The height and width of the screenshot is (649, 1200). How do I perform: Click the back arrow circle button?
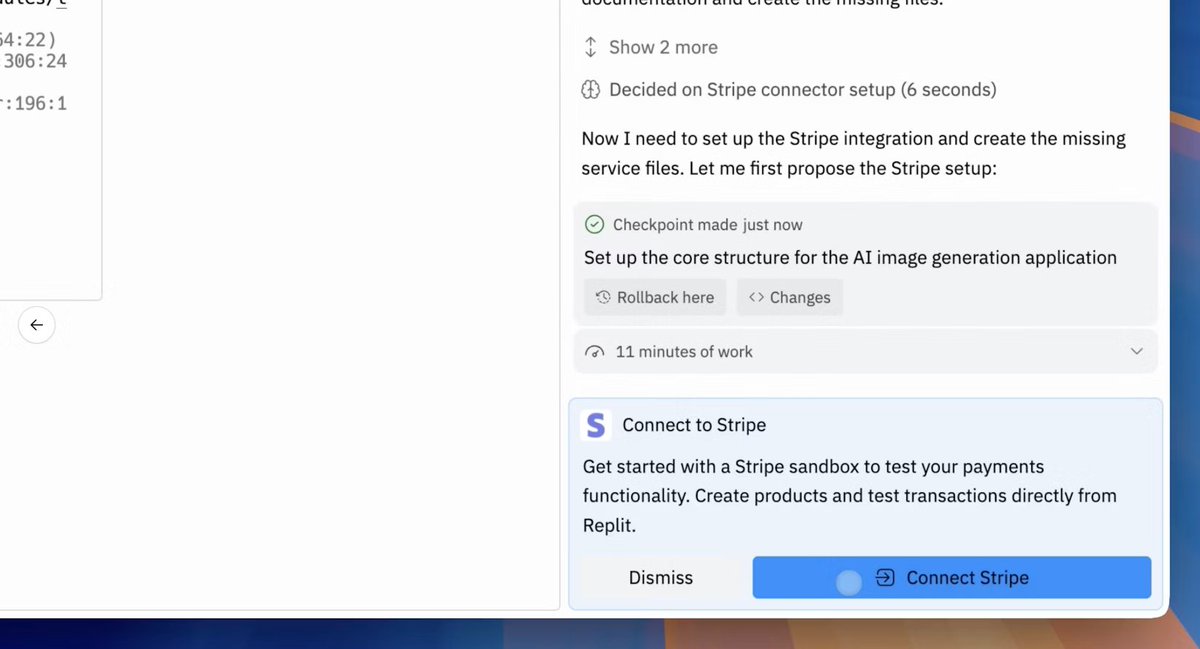[37, 325]
